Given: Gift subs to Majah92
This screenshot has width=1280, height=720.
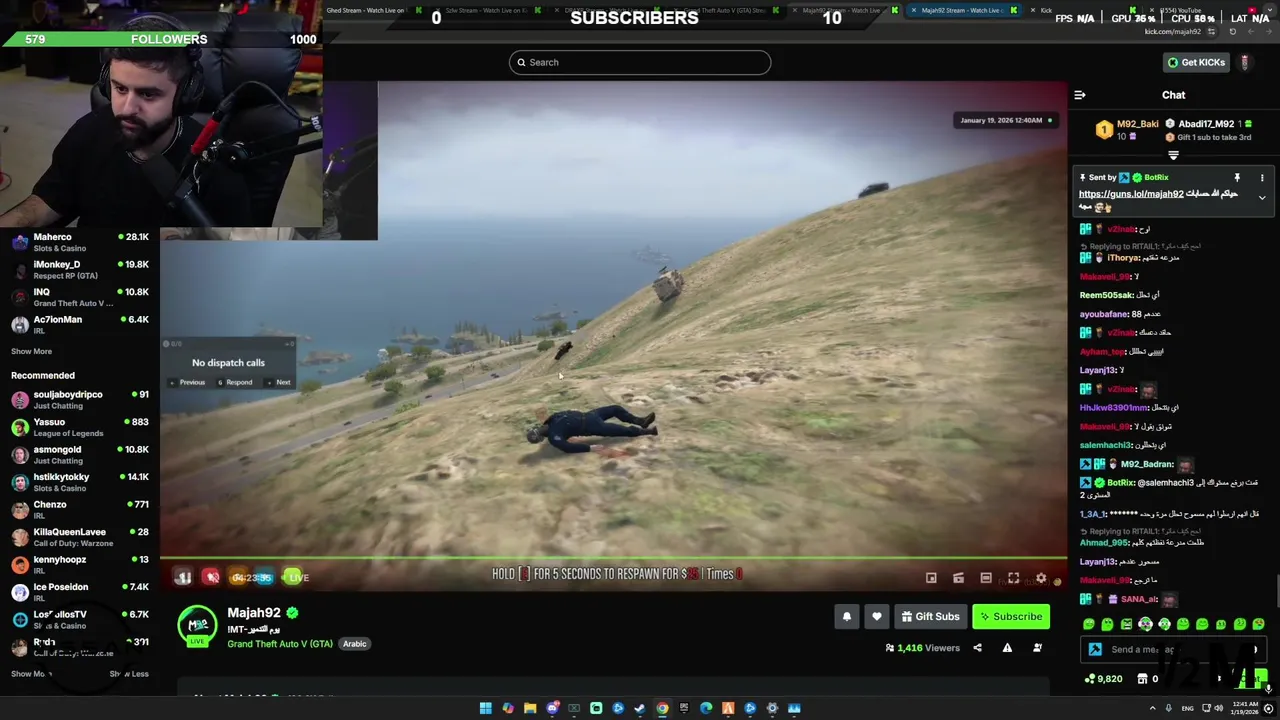Looking at the screenshot, I should [930, 617].
